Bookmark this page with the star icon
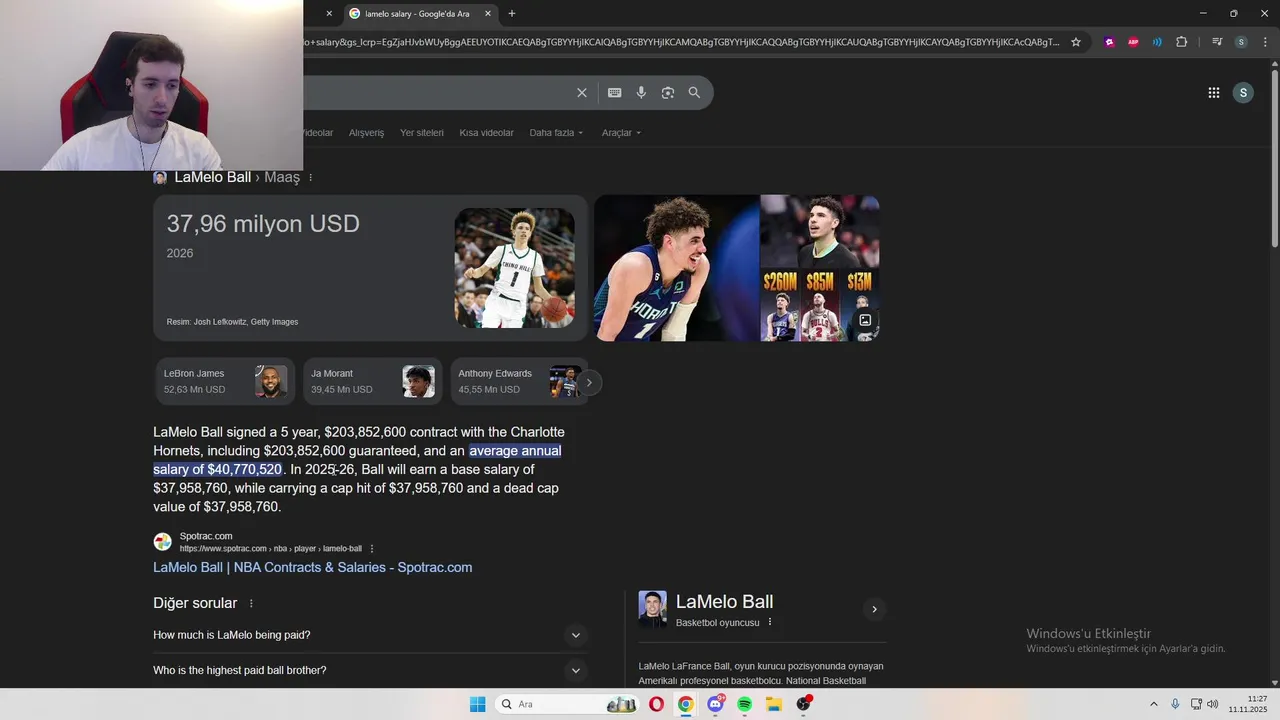Screen dimensions: 1280x720 click(x=1076, y=42)
